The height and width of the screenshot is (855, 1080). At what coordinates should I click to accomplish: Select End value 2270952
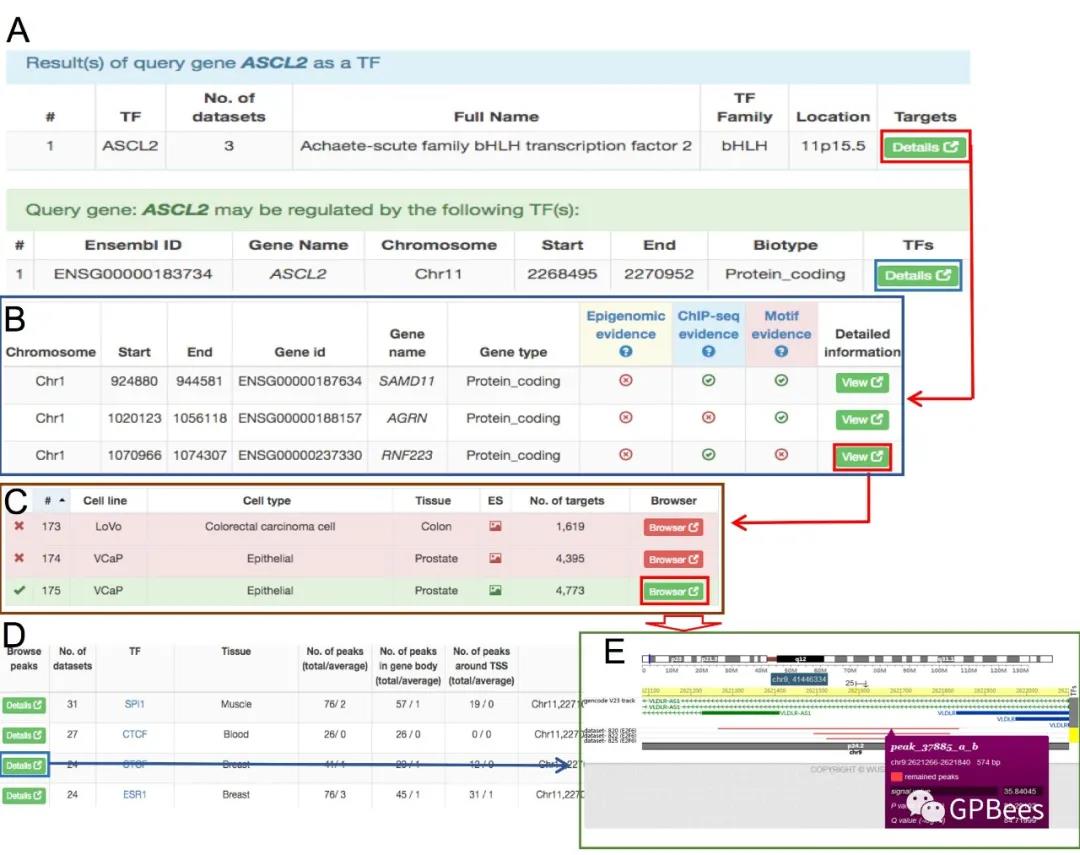pyautogui.click(x=659, y=274)
